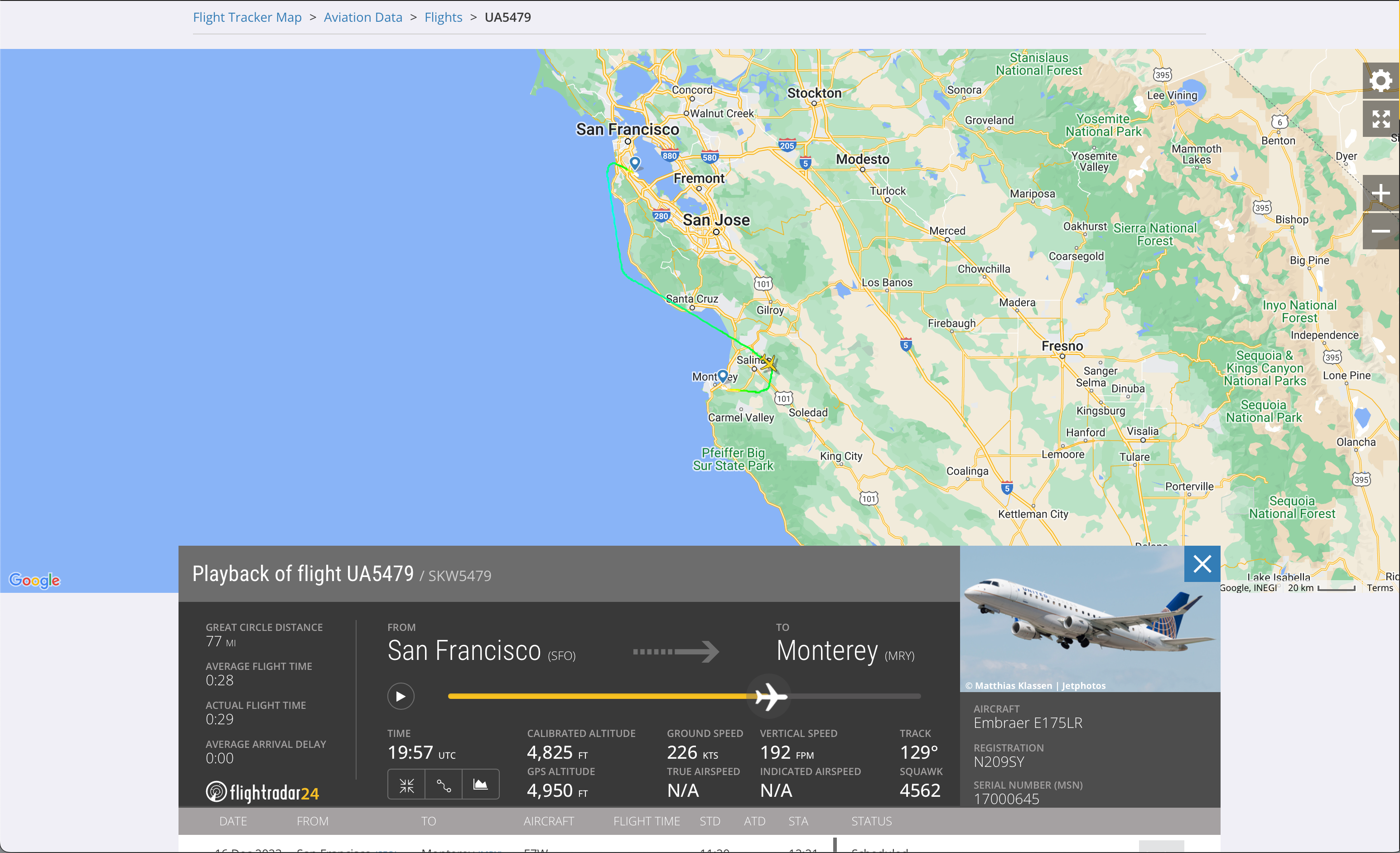Open the altitude graph chart icon
1400x853 pixels.
[481, 785]
